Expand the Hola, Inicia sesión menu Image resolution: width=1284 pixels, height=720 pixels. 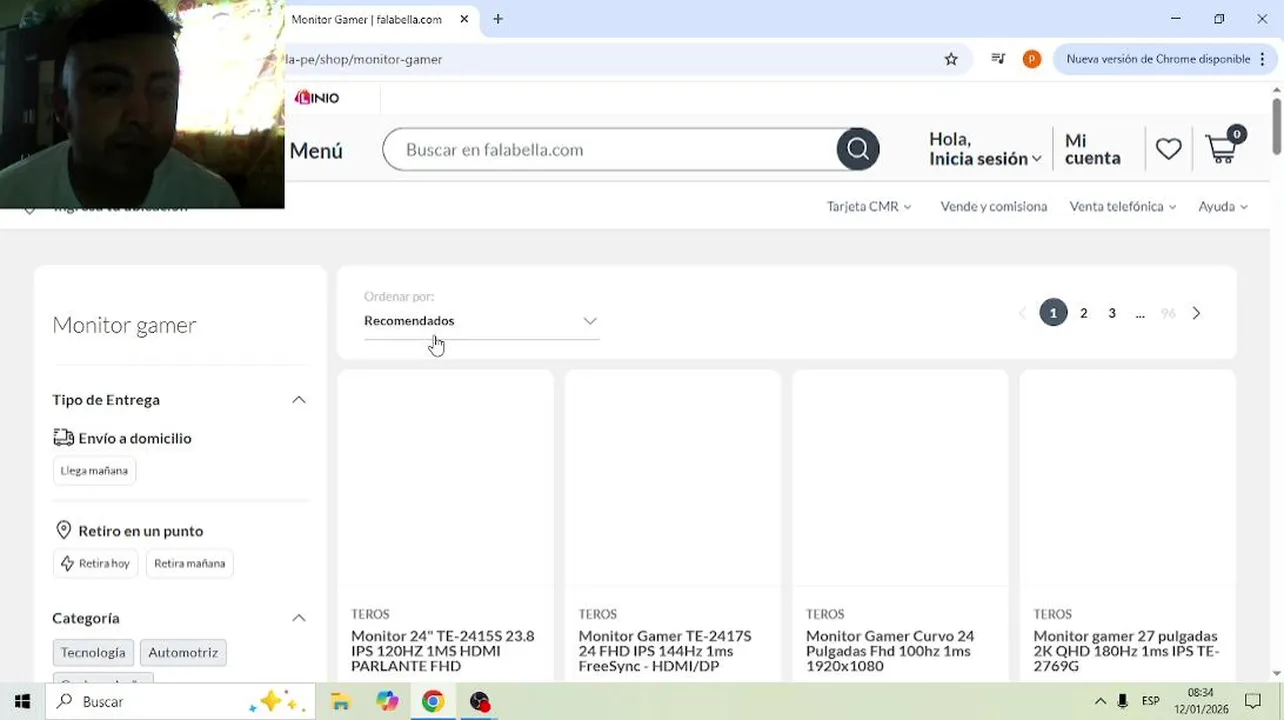[985, 149]
